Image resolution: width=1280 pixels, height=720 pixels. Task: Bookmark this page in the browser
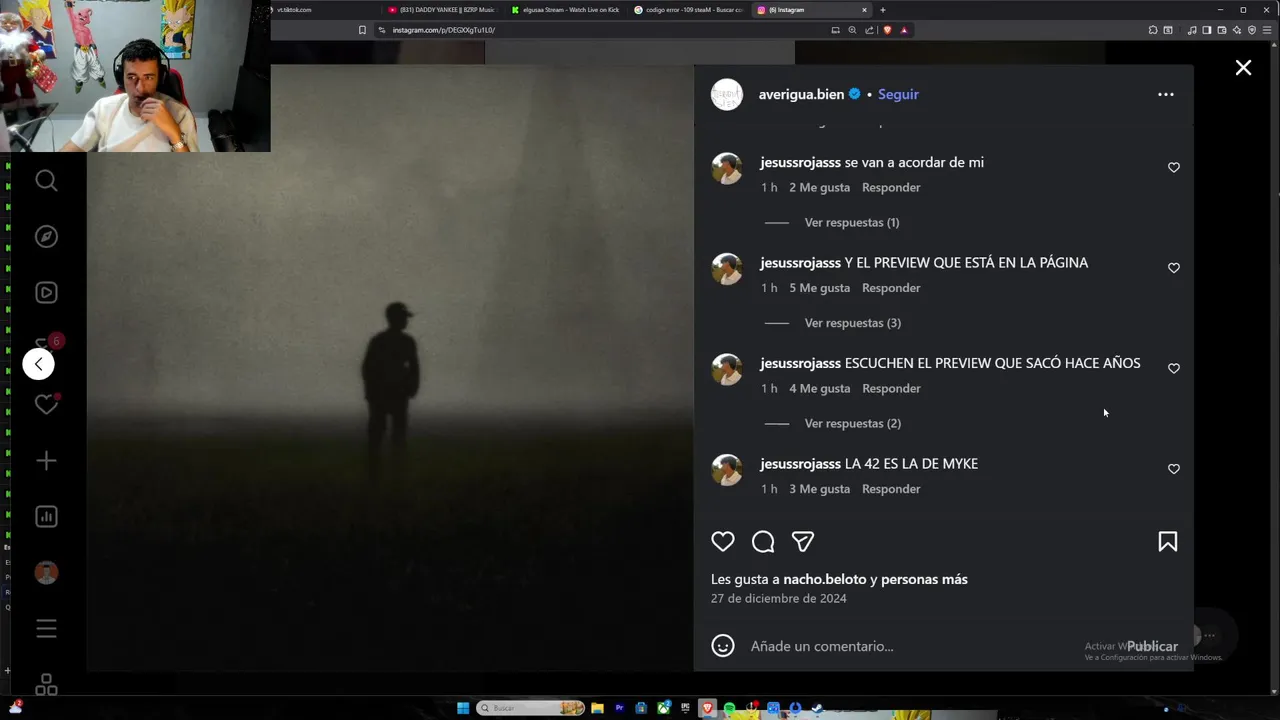tap(362, 30)
